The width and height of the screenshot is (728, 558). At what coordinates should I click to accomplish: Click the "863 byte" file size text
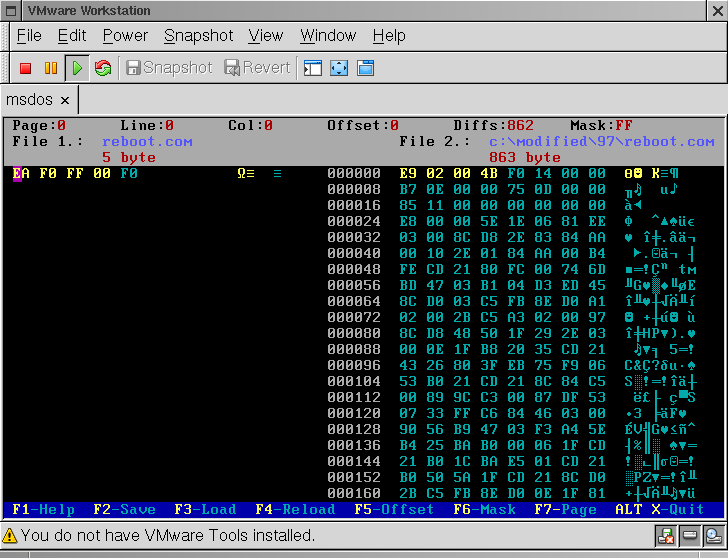pyautogui.click(x=525, y=158)
